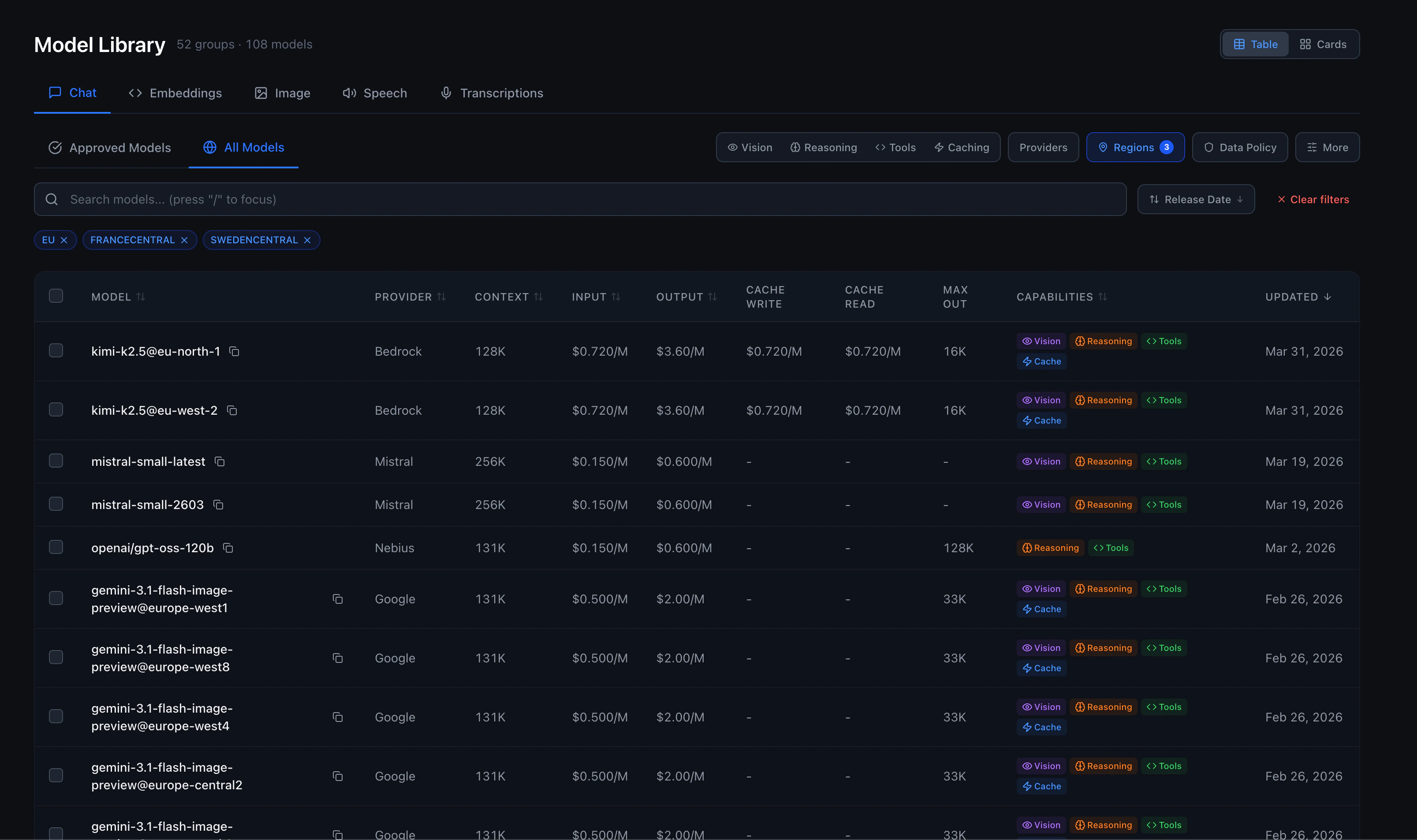Switch to the Approved Models tab
The width and height of the screenshot is (1417, 840).
(x=110, y=148)
